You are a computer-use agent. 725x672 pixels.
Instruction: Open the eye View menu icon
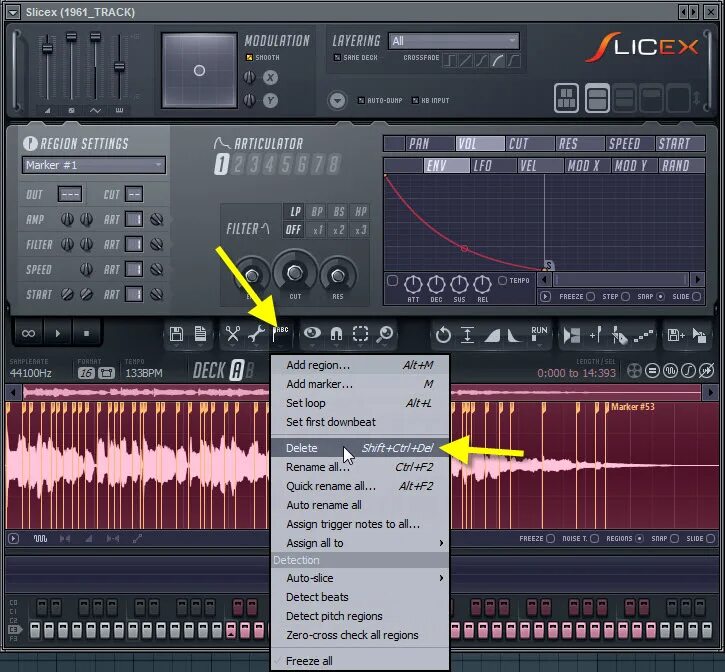pyautogui.click(x=312, y=333)
